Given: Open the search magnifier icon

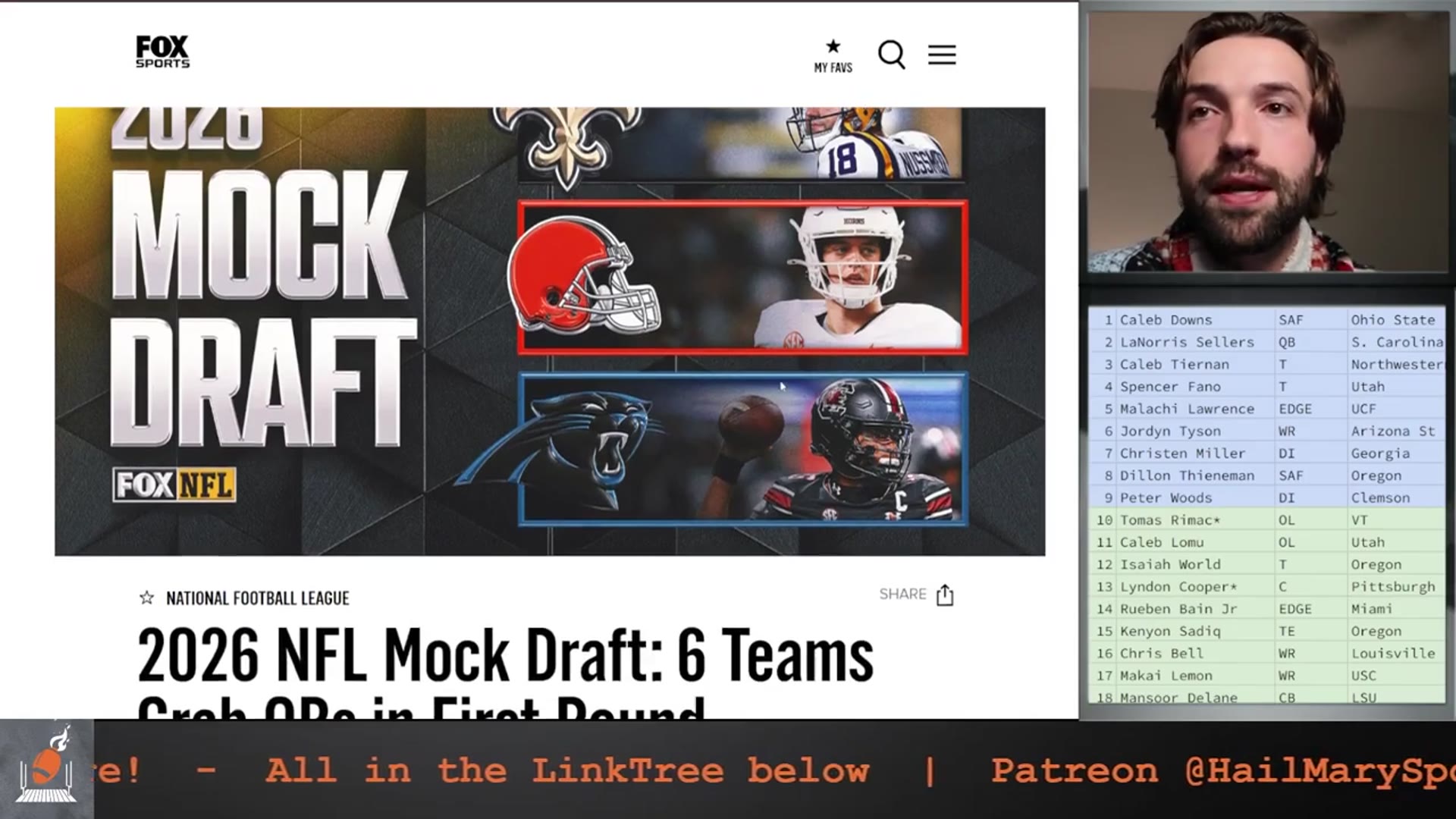Looking at the screenshot, I should (x=892, y=55).
